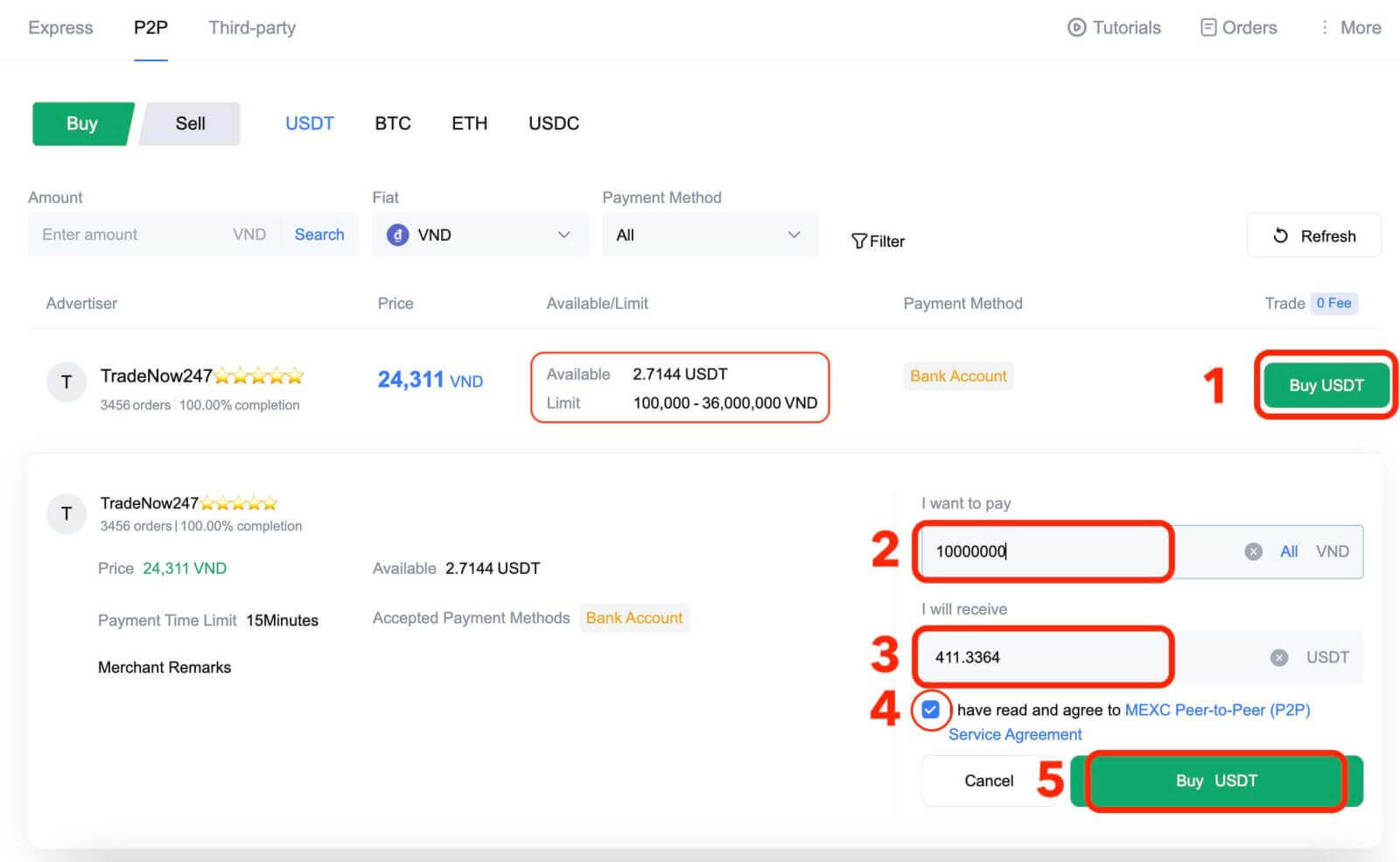This screenshot has height=862, width=1400.
Task: Click the Merchant Remarks label
Action: click(164, 667)
